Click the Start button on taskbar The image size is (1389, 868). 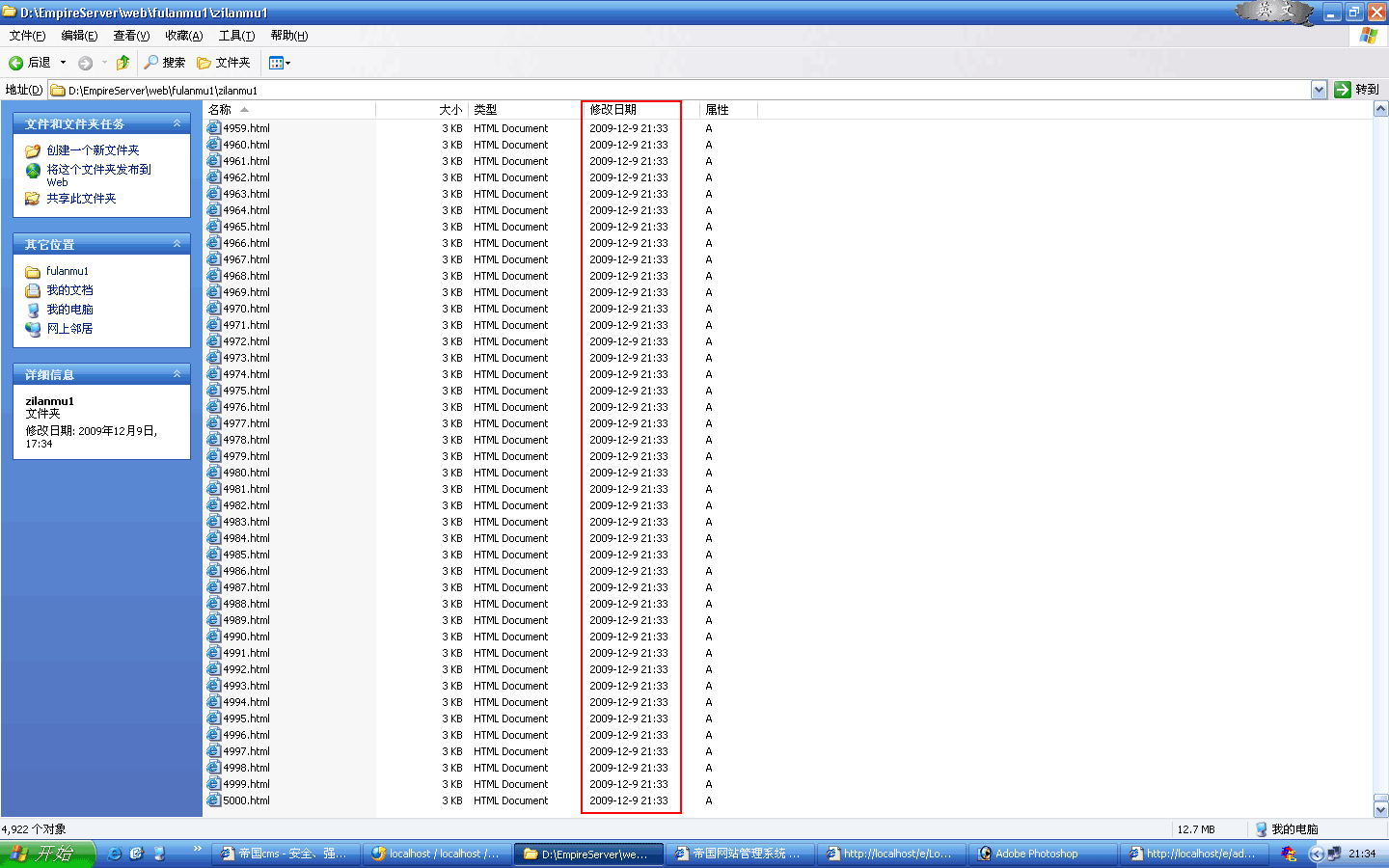pos(46,854)
